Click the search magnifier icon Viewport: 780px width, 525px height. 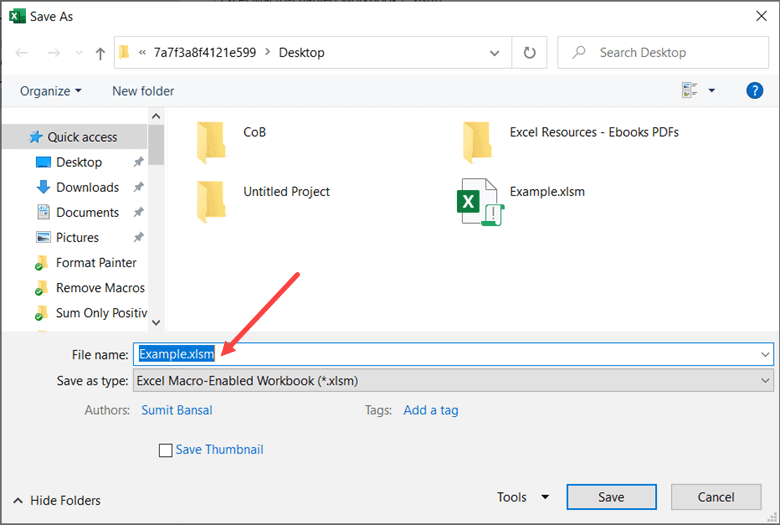(579, 52)
